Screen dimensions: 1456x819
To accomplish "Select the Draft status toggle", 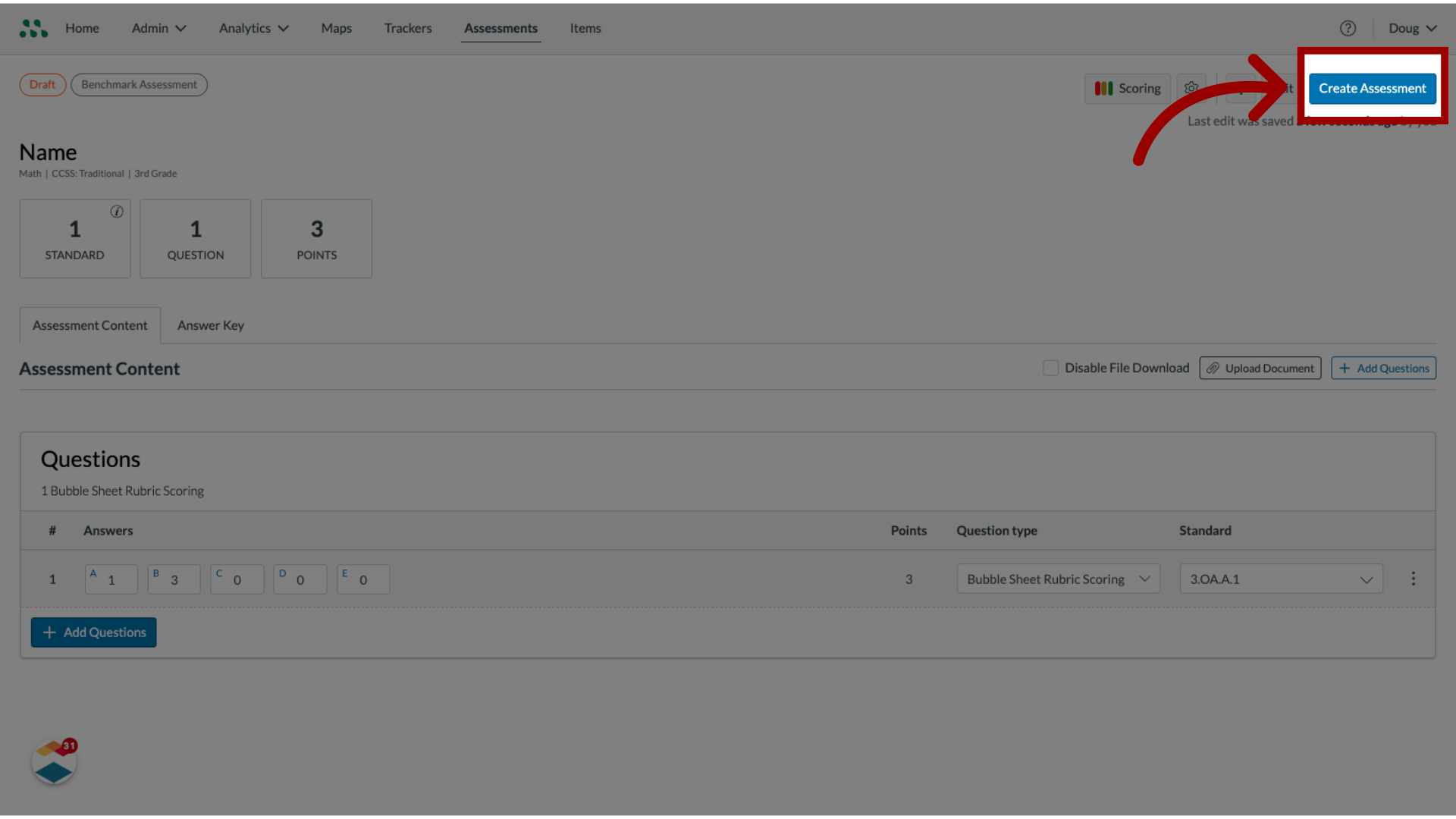I will (x=42, y=84).
